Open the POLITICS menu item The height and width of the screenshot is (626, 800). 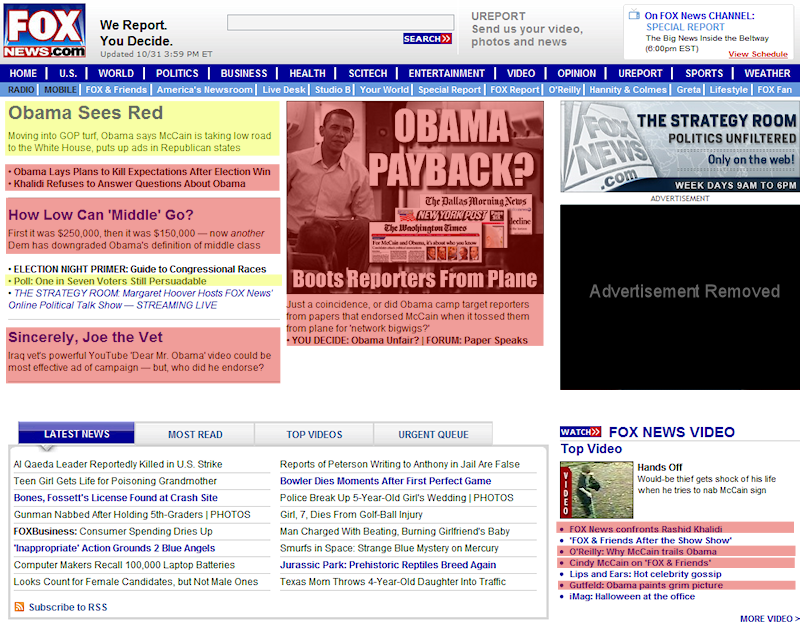[177, 73]
